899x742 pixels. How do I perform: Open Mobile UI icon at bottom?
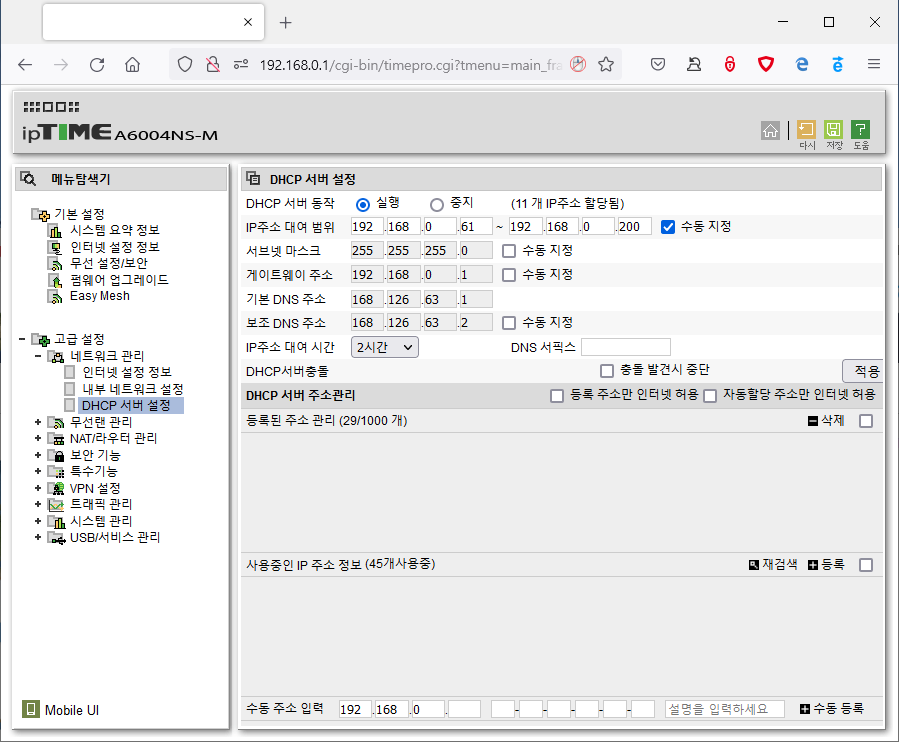[x=30, y=709]
